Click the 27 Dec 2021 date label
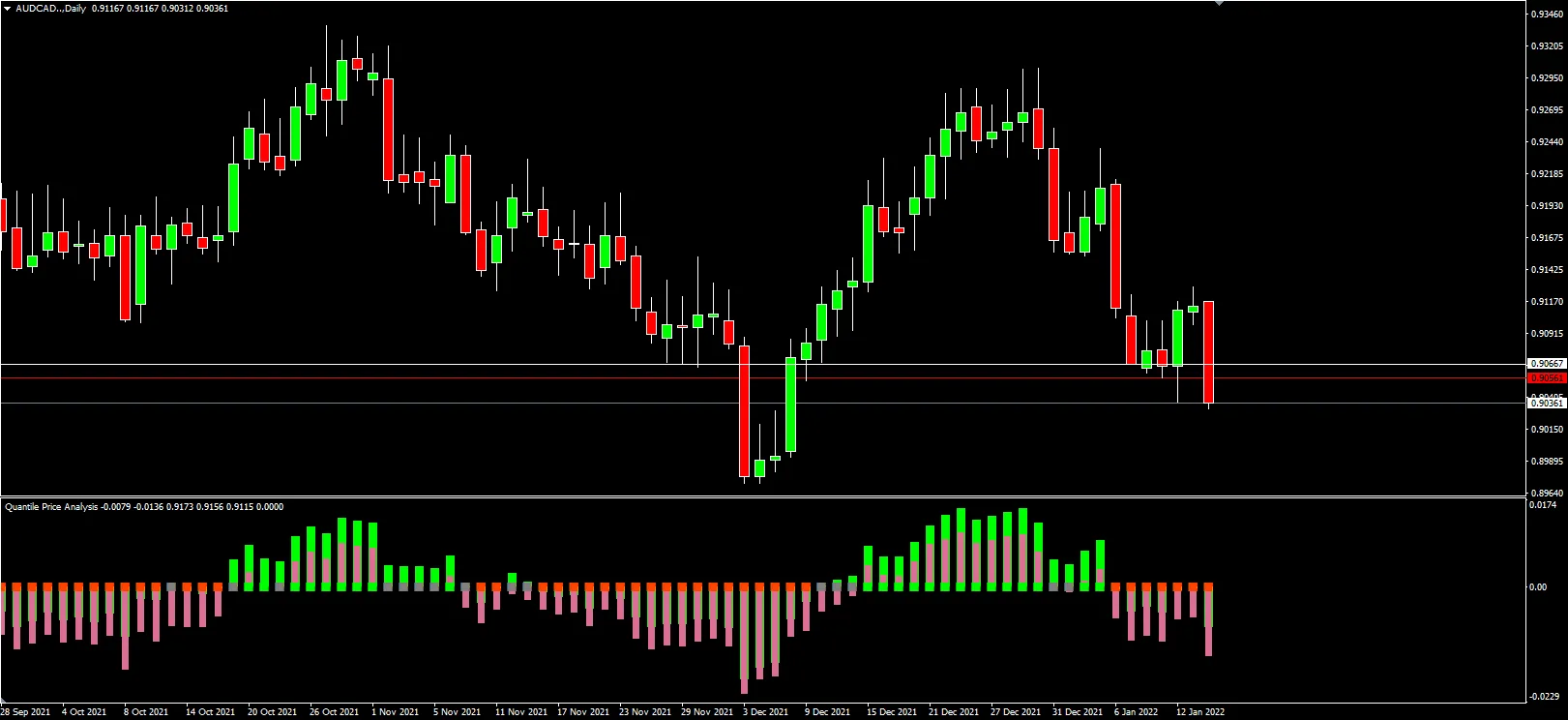1568x720 pixels. pos(1016,712)
